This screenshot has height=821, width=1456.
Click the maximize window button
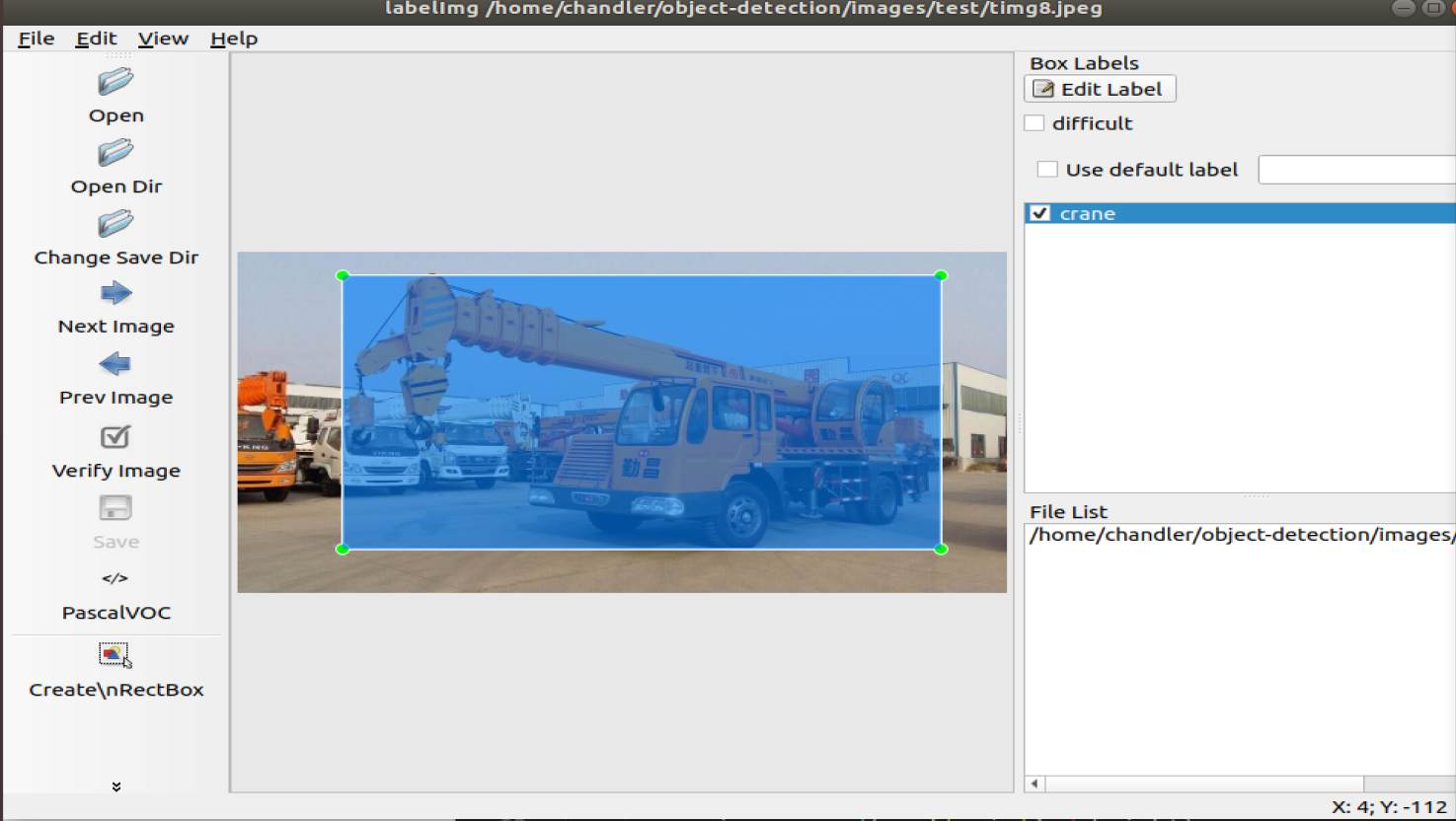click(1432, 8)
